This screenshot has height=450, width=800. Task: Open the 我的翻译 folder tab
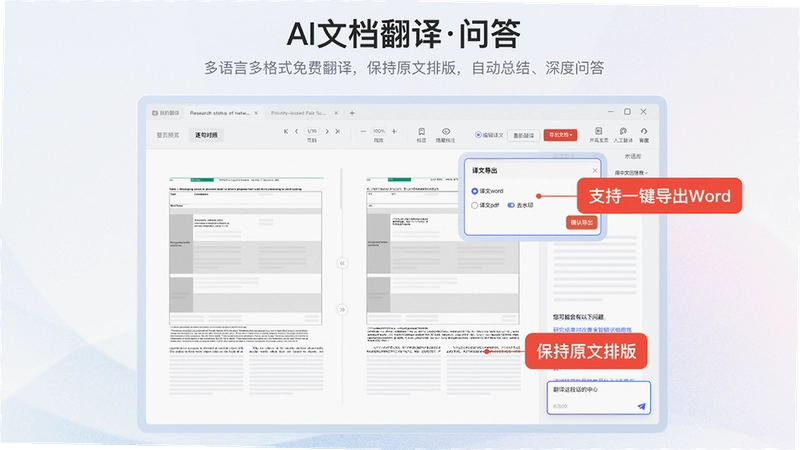pos(166,113)
